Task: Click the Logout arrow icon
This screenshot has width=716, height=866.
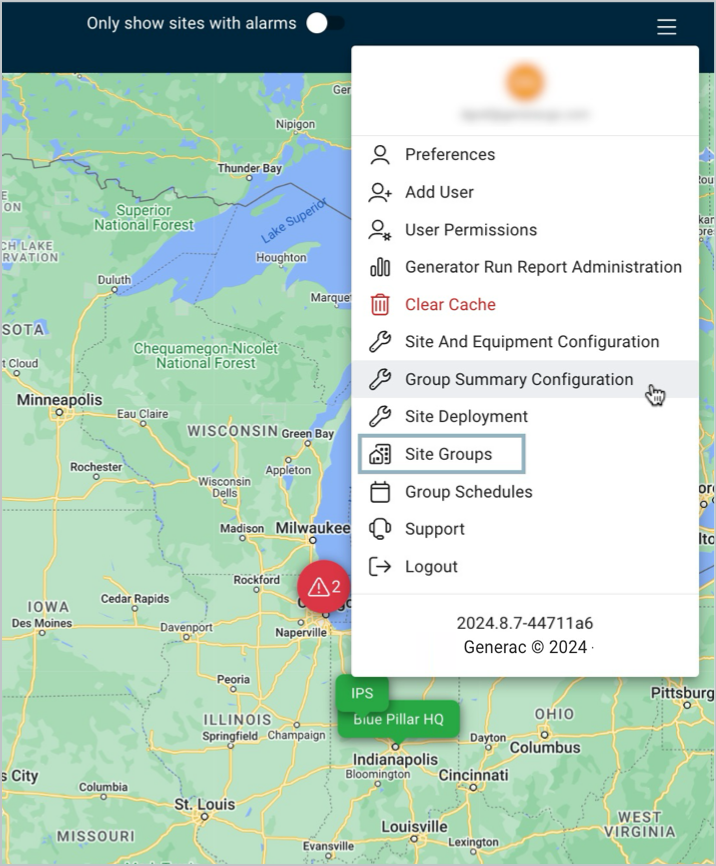Action: coord(380,567)
